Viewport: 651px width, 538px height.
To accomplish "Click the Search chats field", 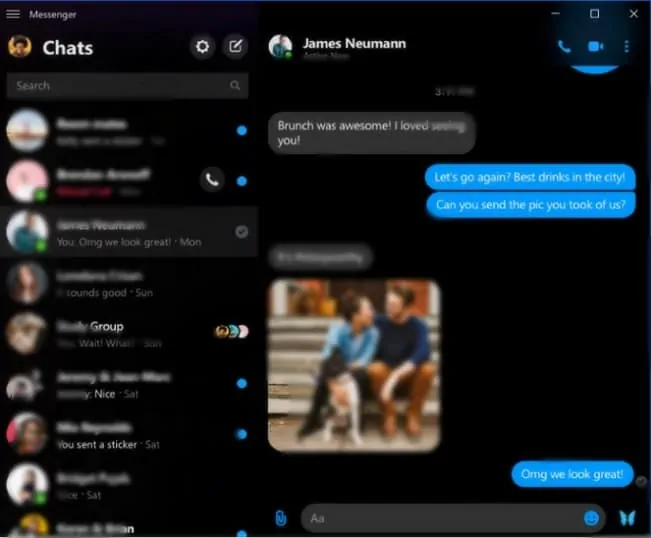I will 127,86.
